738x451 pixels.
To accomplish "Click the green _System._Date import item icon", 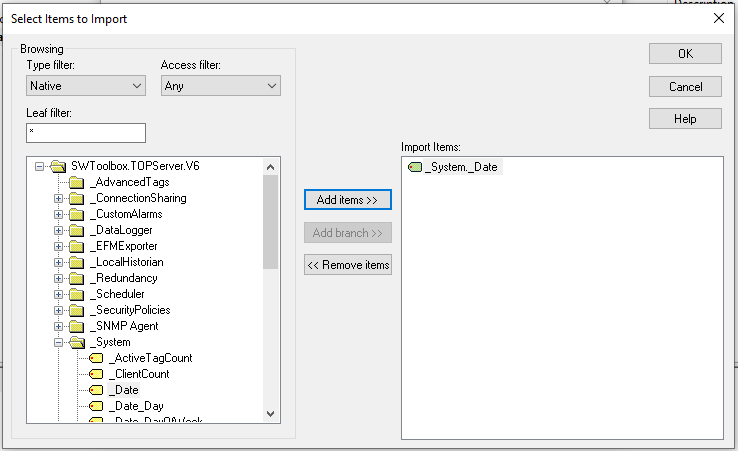I will tap(415, 167).
